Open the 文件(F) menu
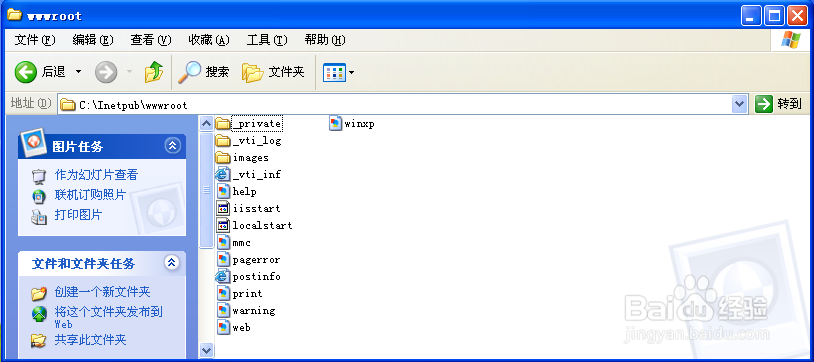The width and height of the screenshot is (814, 362). 35,40
